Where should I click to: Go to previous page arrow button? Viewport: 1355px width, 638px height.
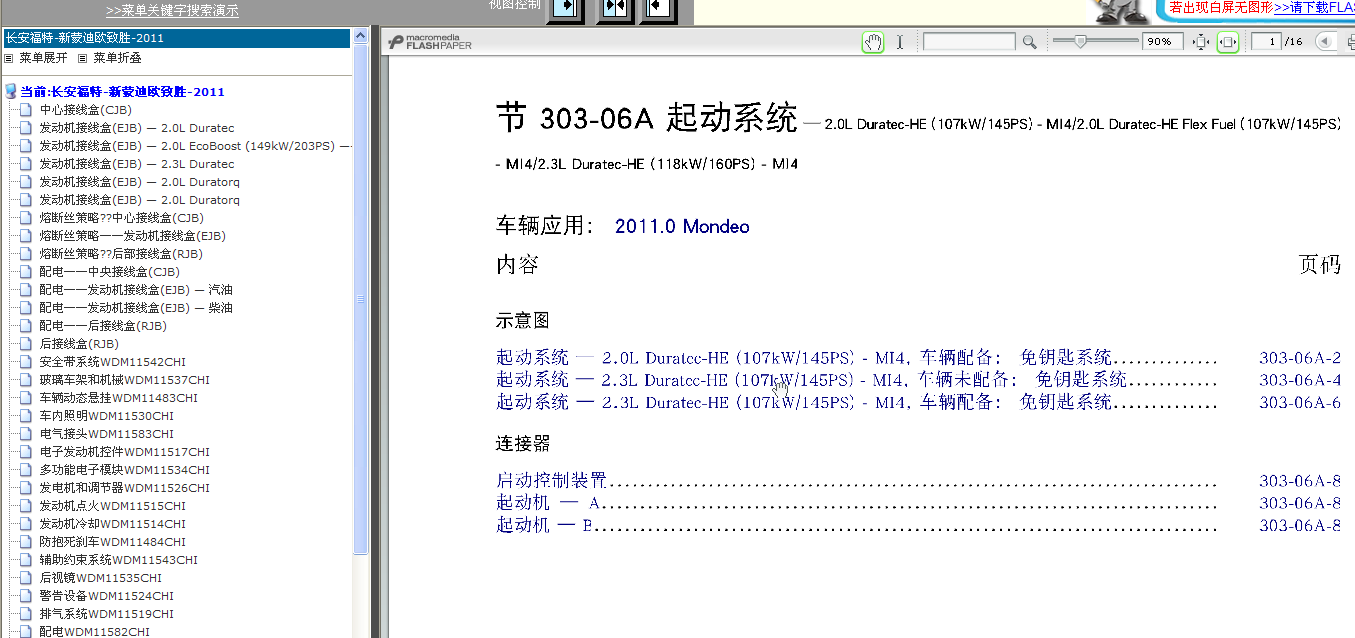pos(1325,42)
